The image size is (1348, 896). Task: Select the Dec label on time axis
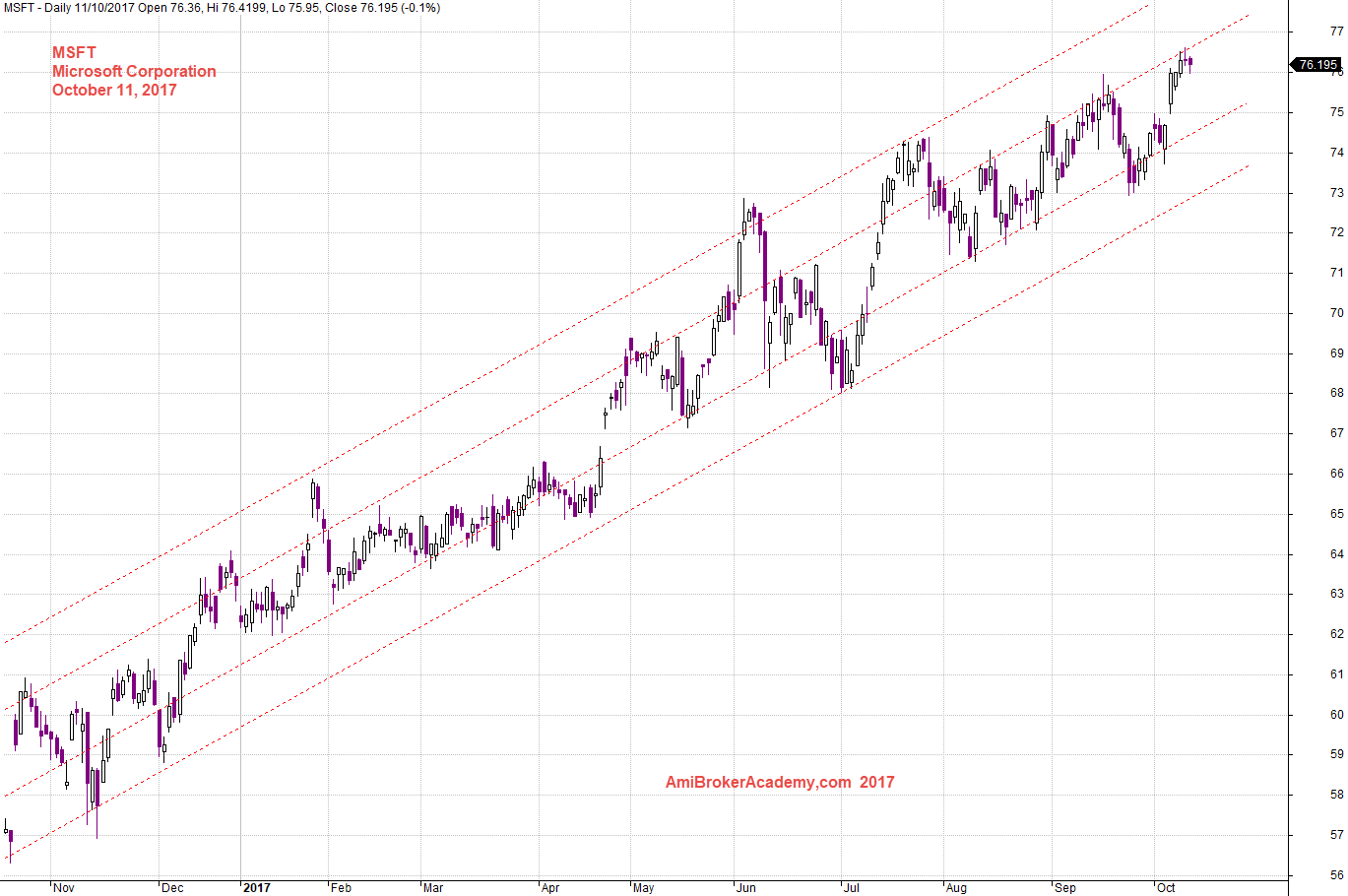click(172, 888)
